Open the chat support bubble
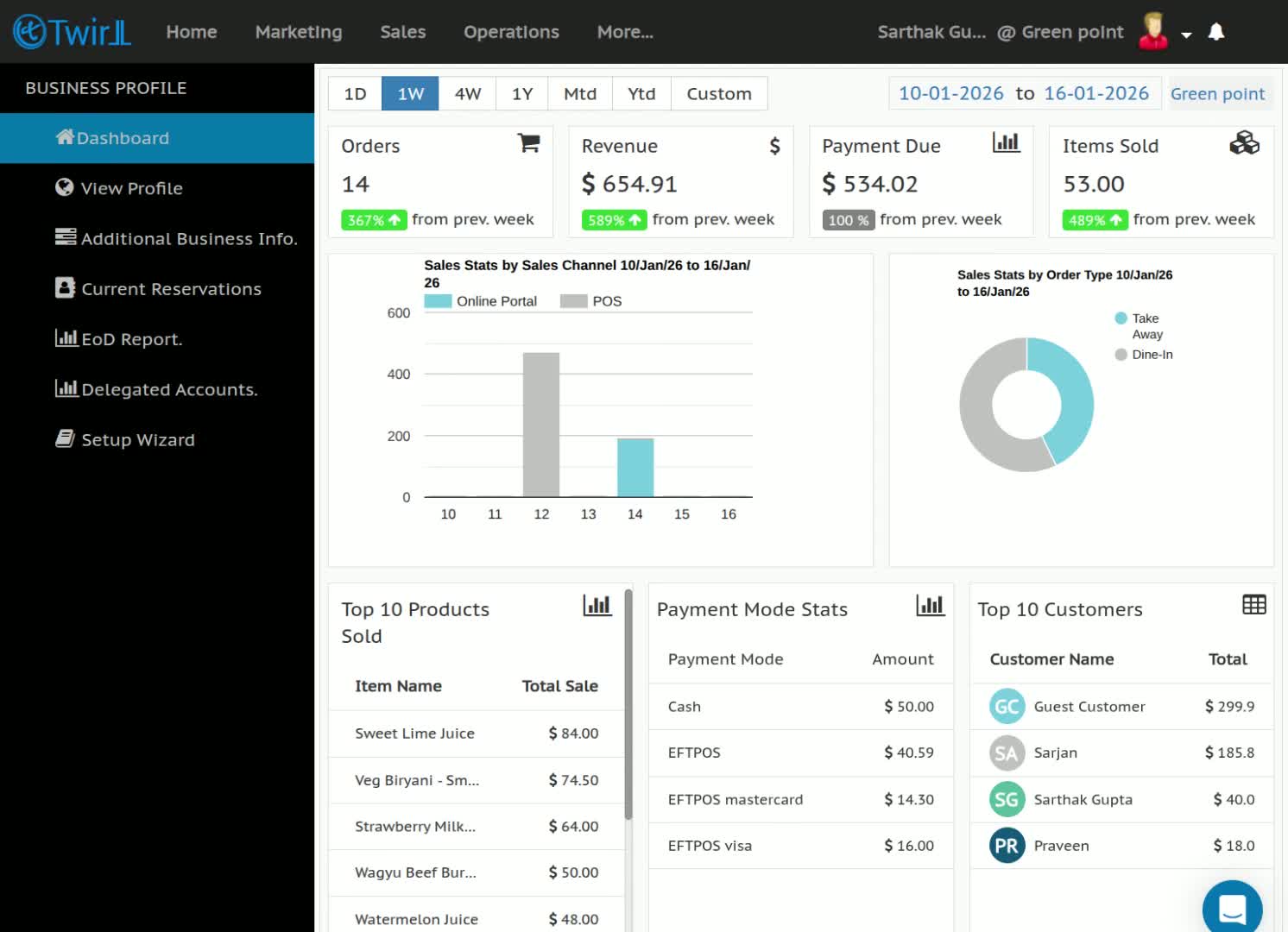The width and height of the screenshot is (1288, 932). tap(1233, 909)
